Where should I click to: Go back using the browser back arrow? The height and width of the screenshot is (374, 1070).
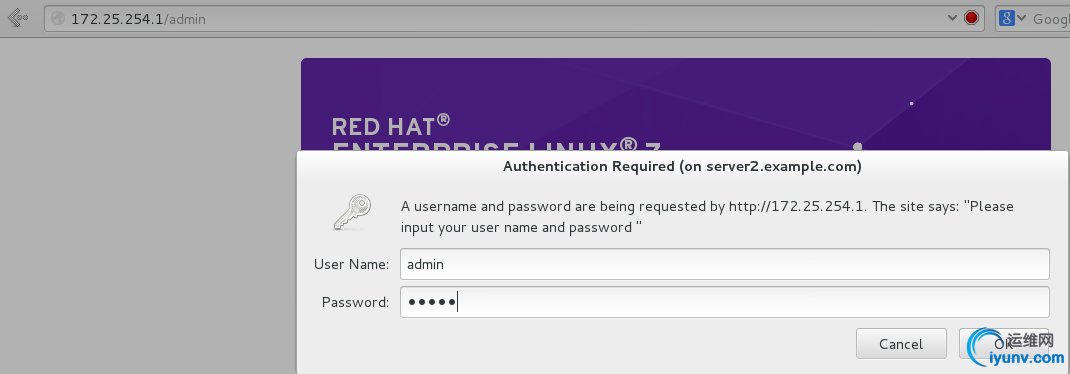(16, 18)
